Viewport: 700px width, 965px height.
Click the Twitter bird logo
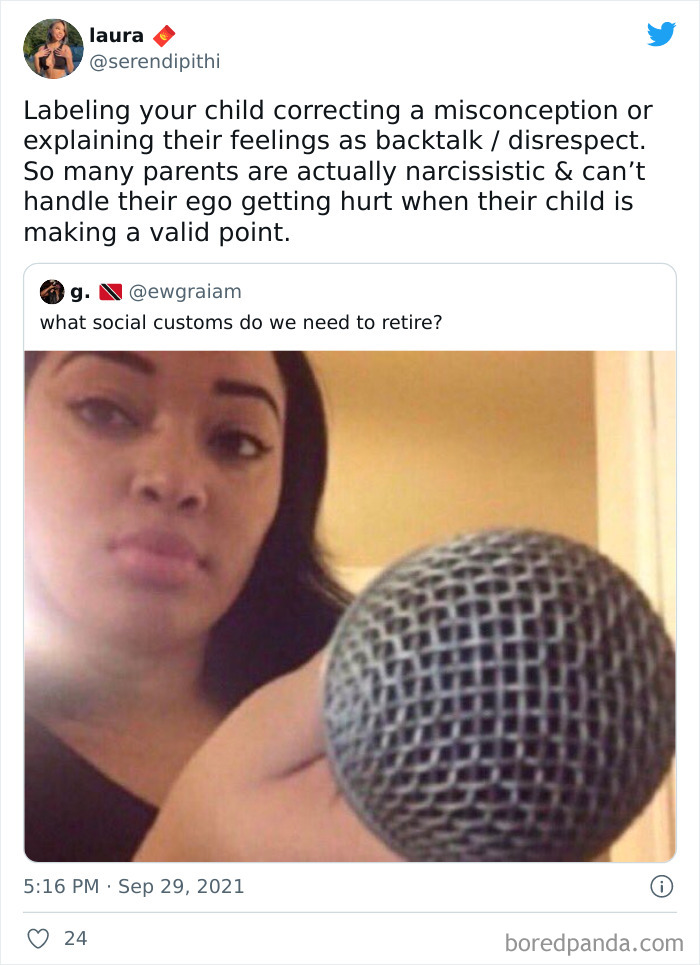[x=661, y=34]
